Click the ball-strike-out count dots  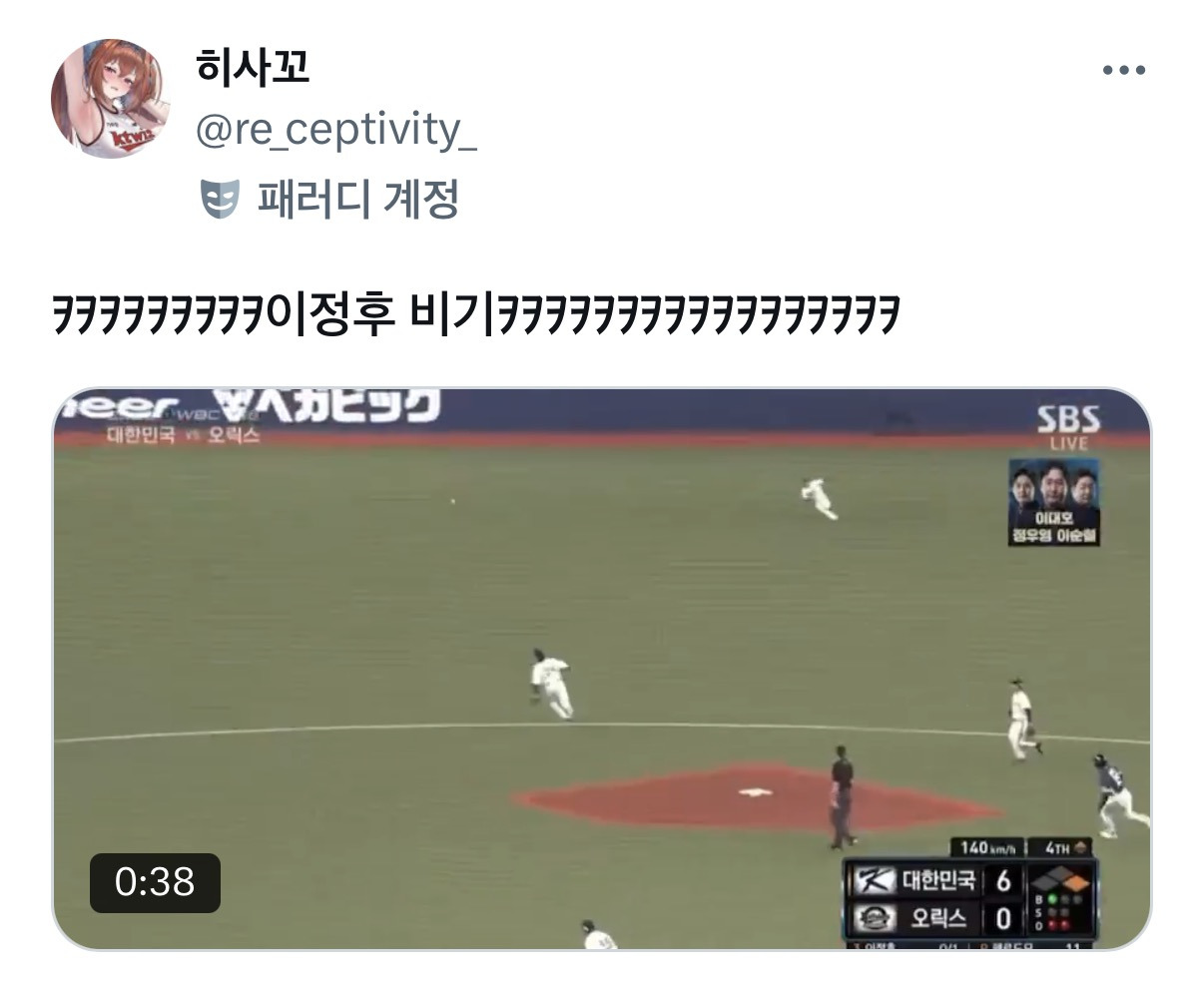[1059, 912]
